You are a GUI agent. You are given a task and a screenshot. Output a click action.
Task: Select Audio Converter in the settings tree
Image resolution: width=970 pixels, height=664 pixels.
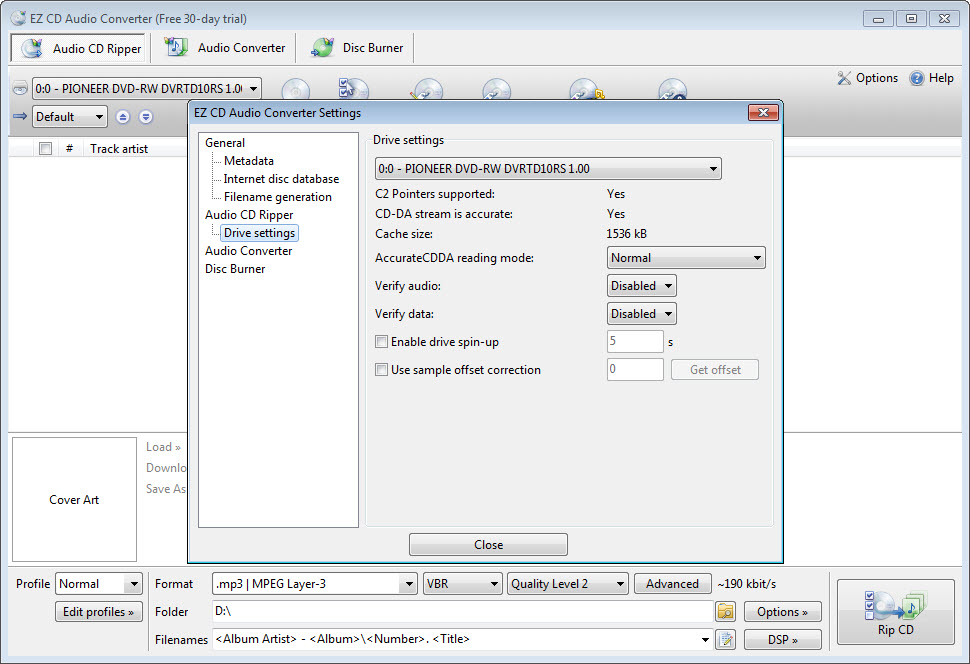point(249,251)
